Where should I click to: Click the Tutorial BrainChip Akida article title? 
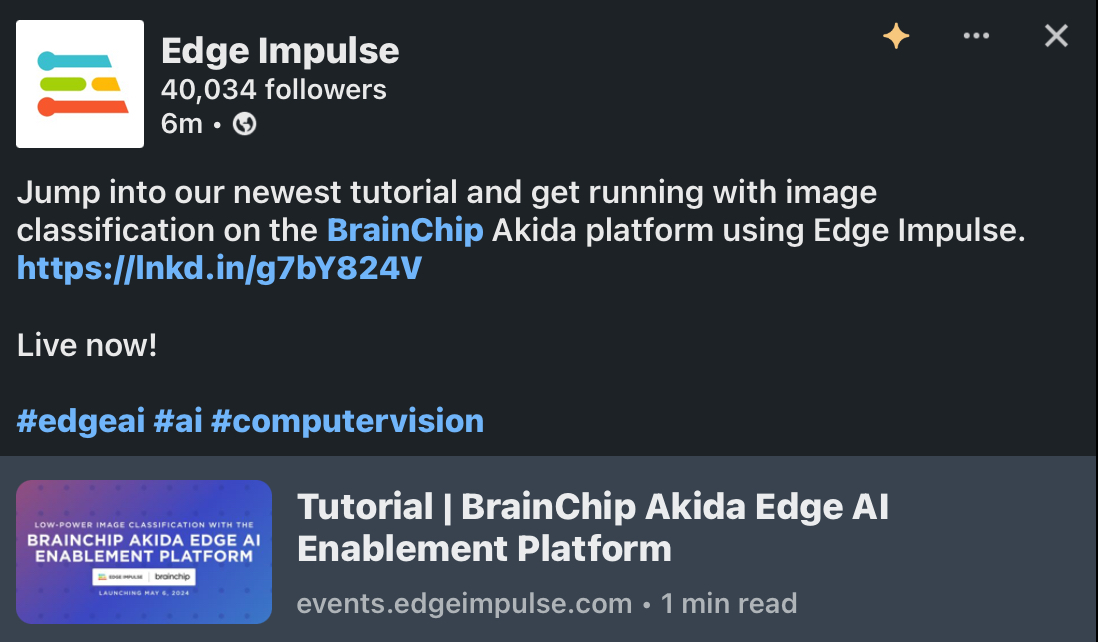pyautogui.click(x=592, y=527)
